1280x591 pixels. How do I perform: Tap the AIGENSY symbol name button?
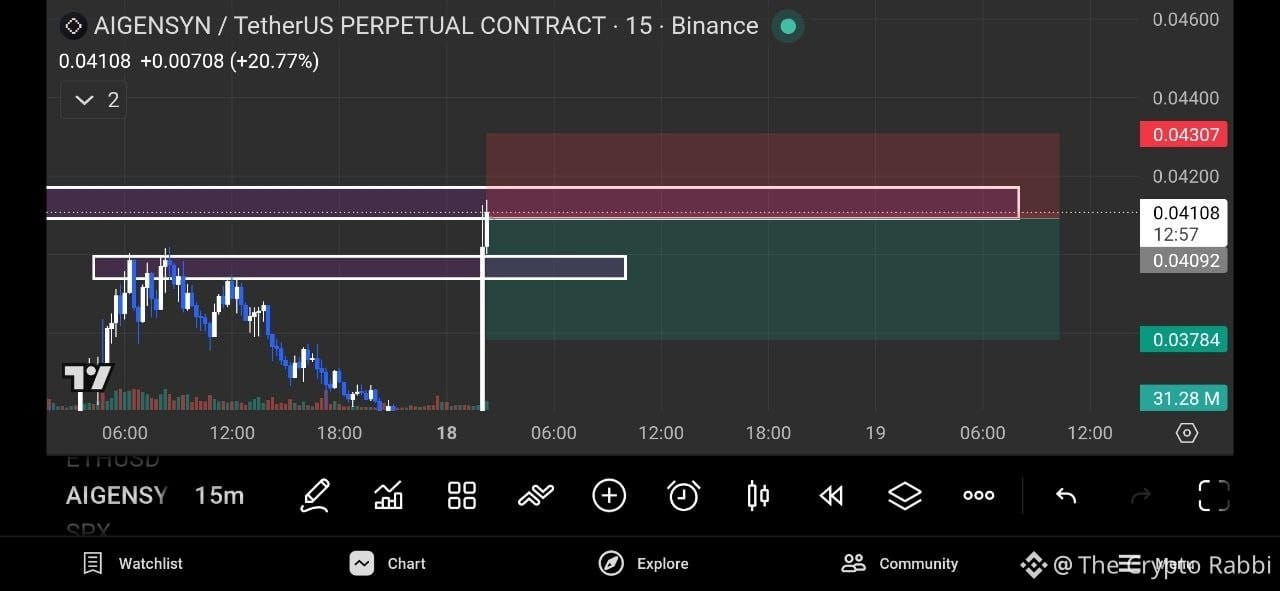coord(116,495)
